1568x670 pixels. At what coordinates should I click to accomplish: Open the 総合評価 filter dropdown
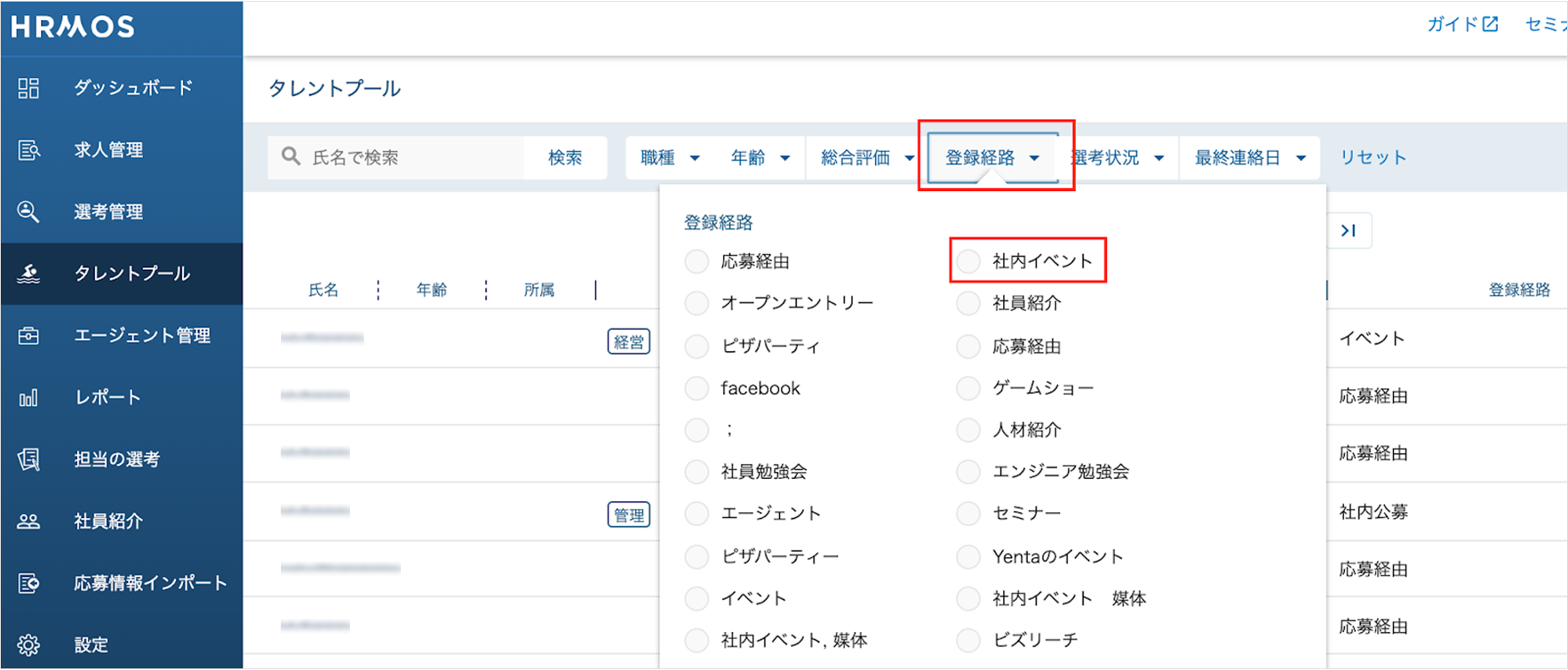pos(867,158)
